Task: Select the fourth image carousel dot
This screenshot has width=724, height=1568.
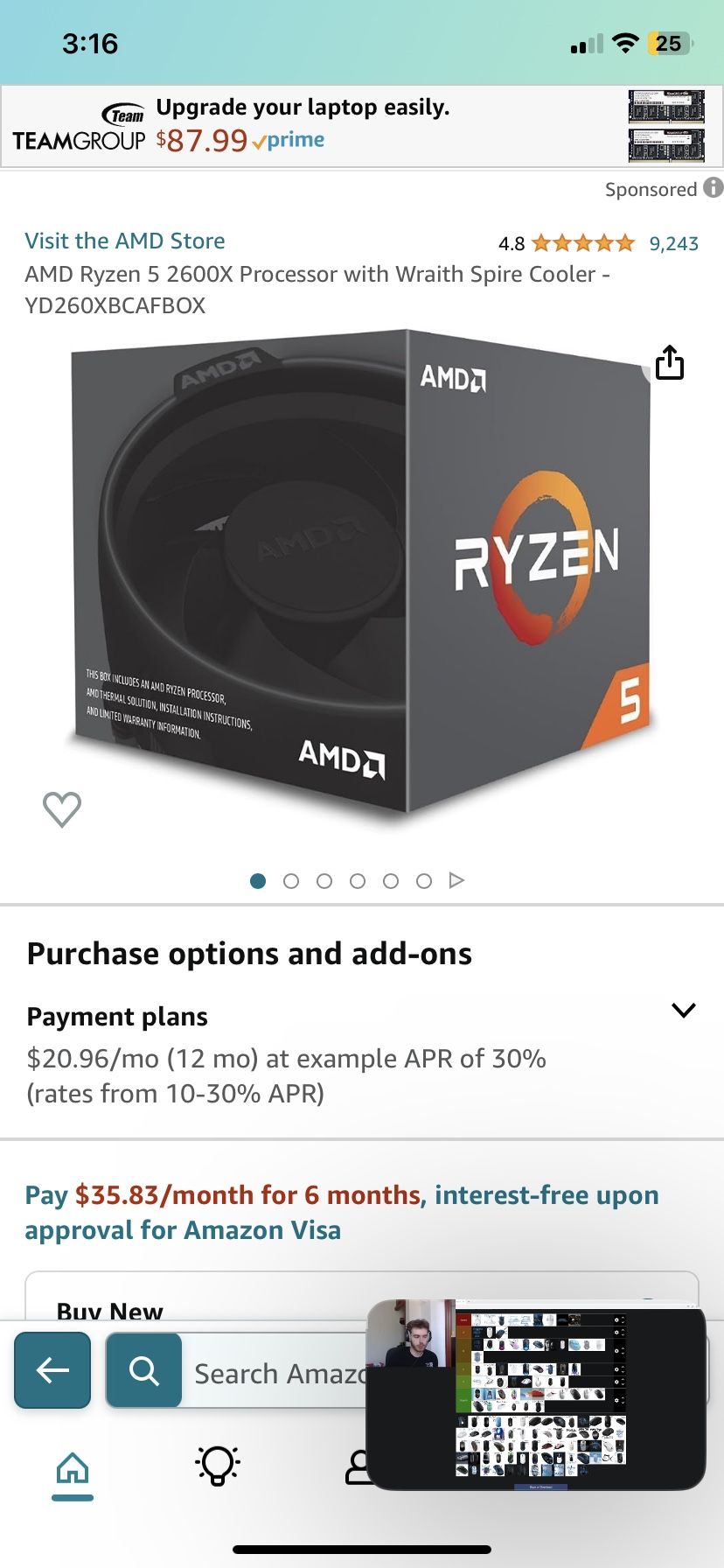Action: tap(358, 881)
